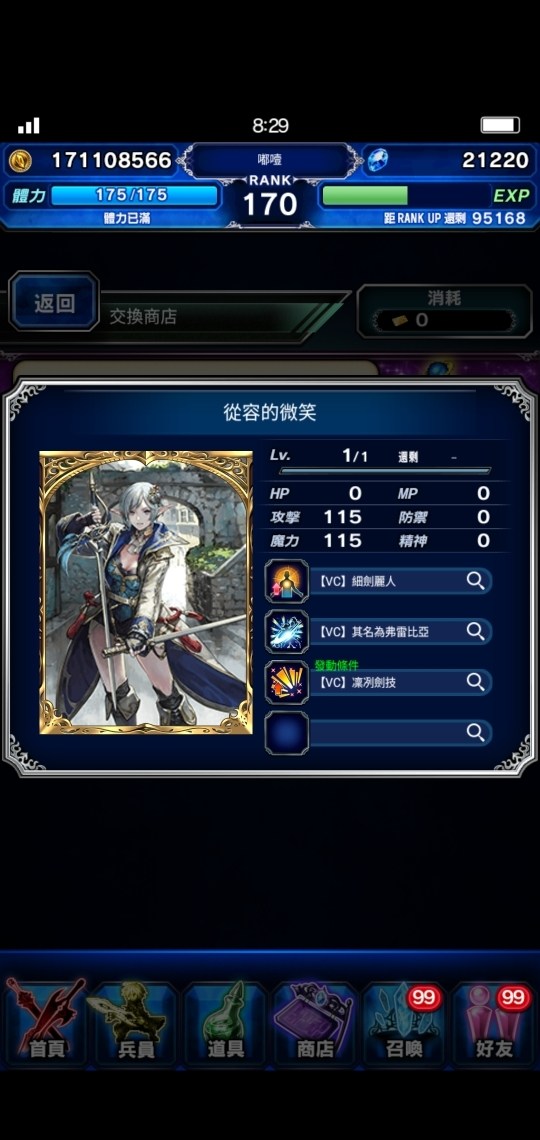Tap the 凜冽劍技 skill icon

pos(286,682)
